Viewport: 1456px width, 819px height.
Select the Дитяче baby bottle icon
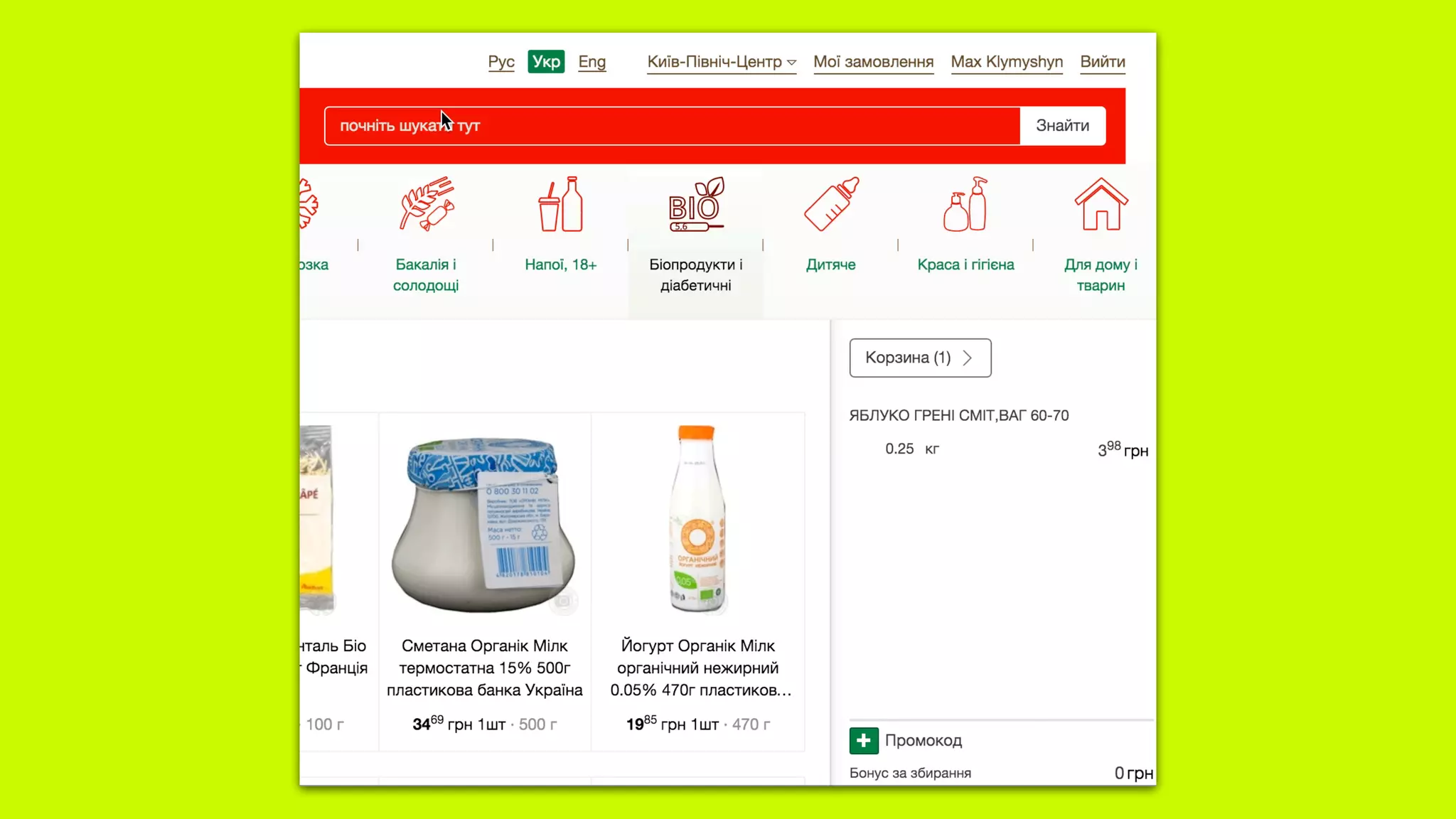pyautogui.click(x=831, y=204)
